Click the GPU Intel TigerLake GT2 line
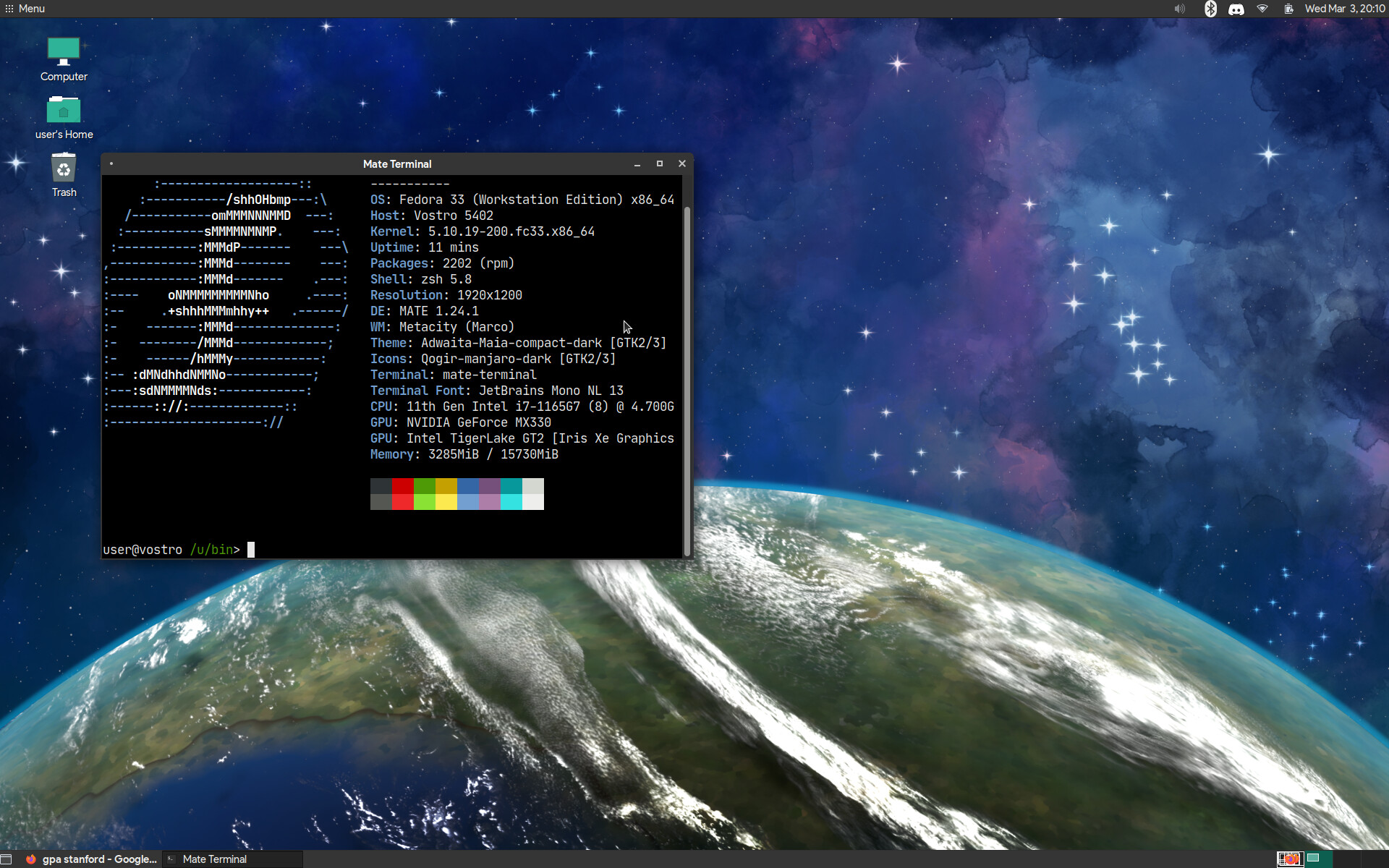 [x=522, y=438]
